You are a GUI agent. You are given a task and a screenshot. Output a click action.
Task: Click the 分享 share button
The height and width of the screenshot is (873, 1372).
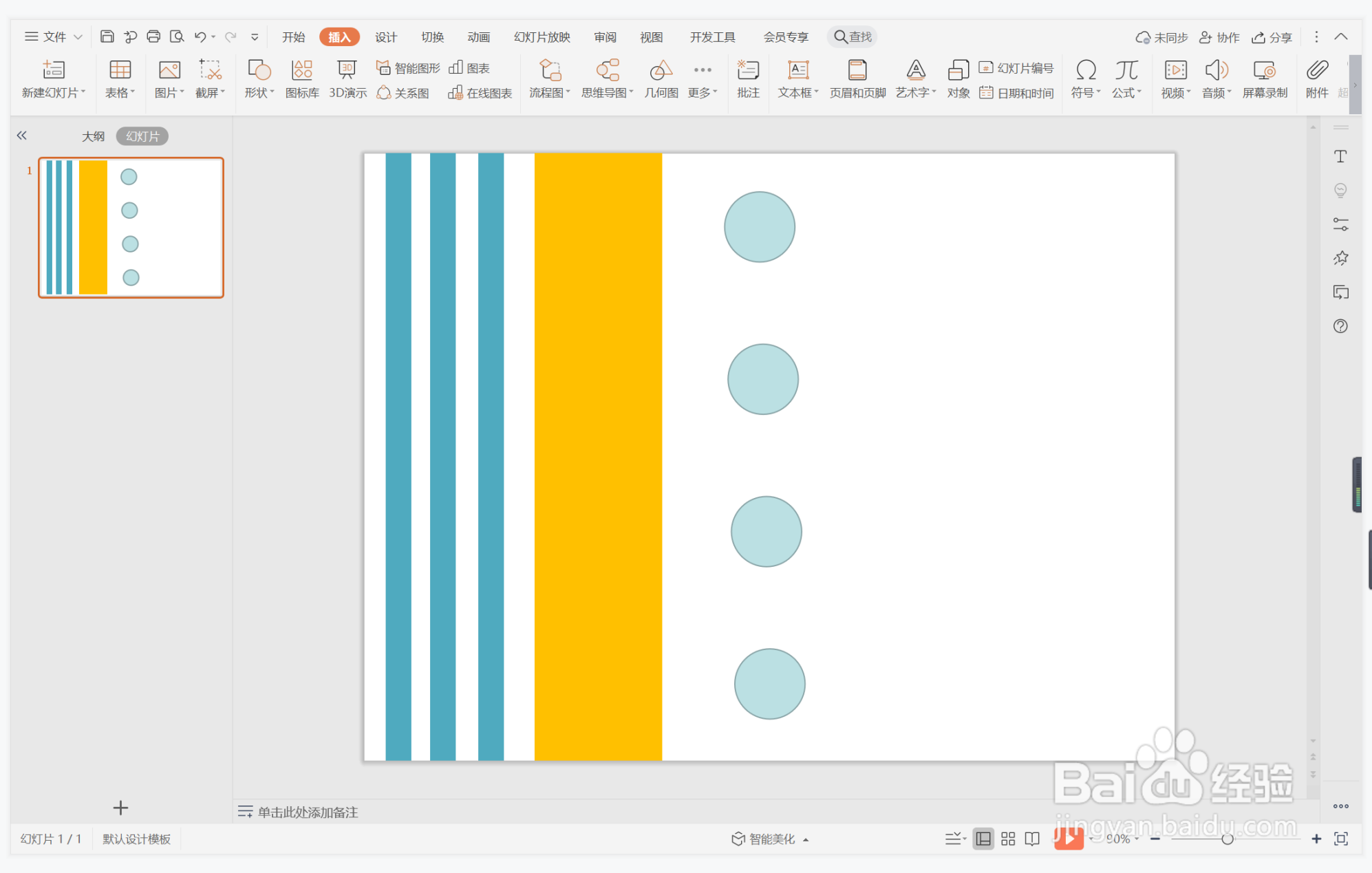click(1272, 37)
